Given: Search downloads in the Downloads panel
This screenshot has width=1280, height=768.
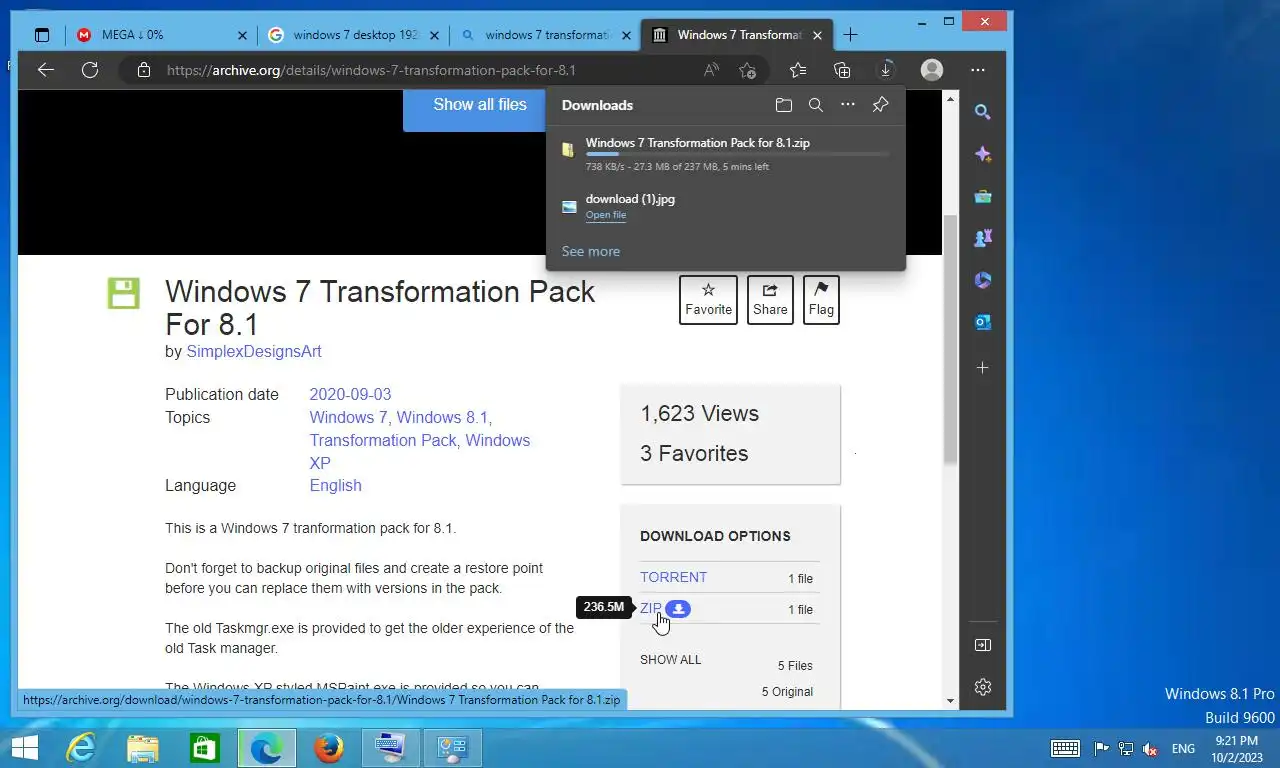Looking at the screenshot, I should (x=816, y=105).
